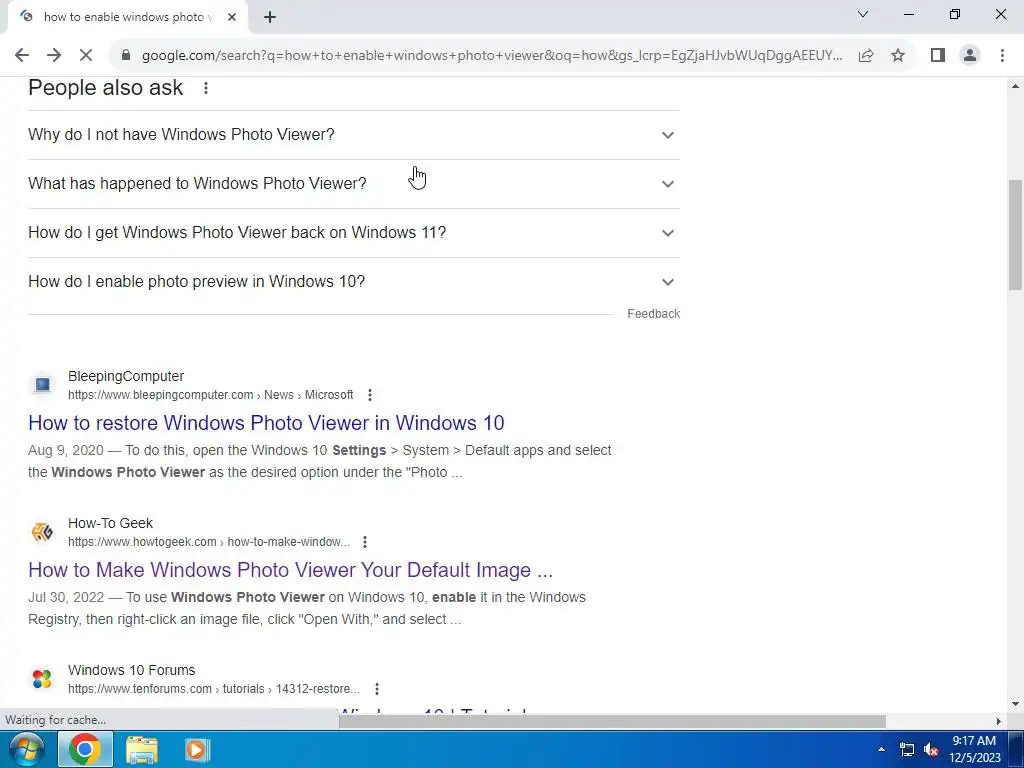1024x768 pixels.
Task: Close the 'how to enable windows photo' tab
Action: [232, 17]
